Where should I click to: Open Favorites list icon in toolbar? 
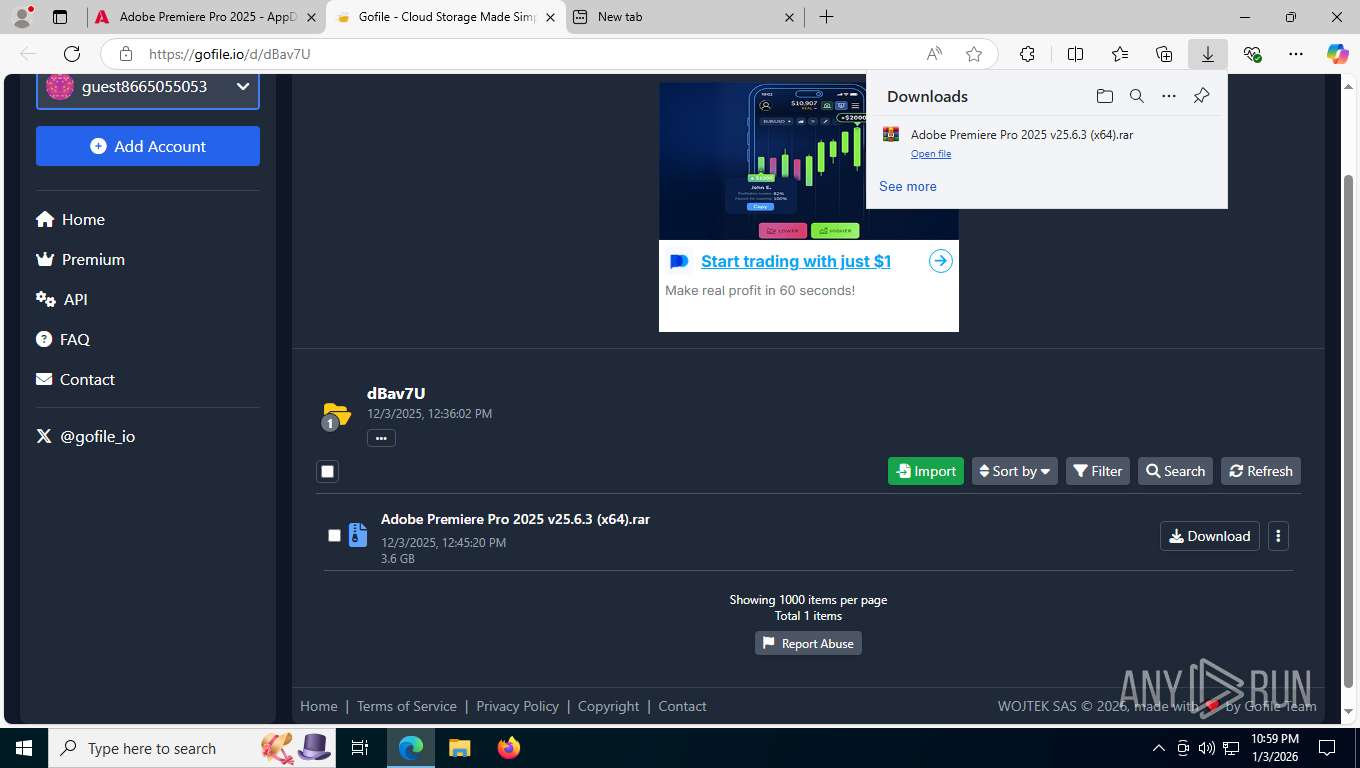pyautogui.click(x=1120, y=54)
